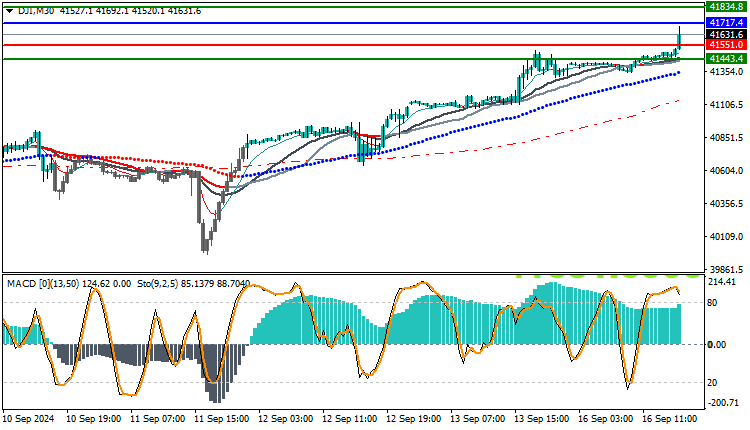
Task: Click the Sto(9,2,5) indicator label
Action: click(158, 284)
